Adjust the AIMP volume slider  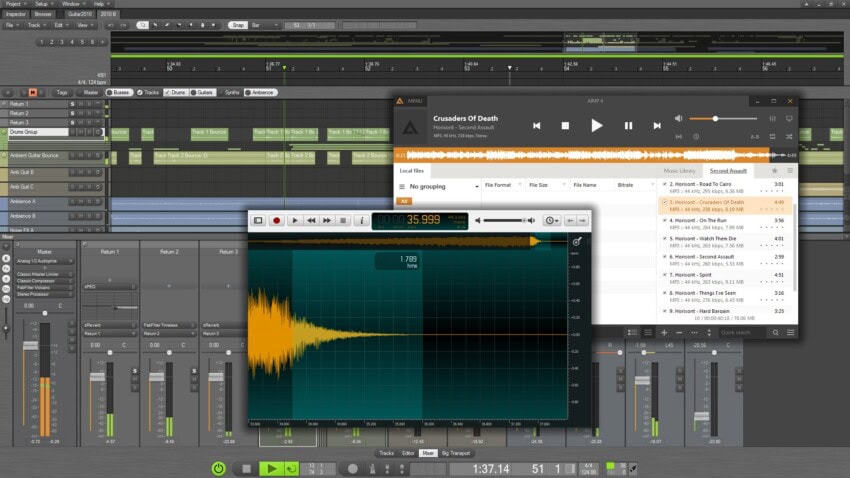(x=714, y=118)
